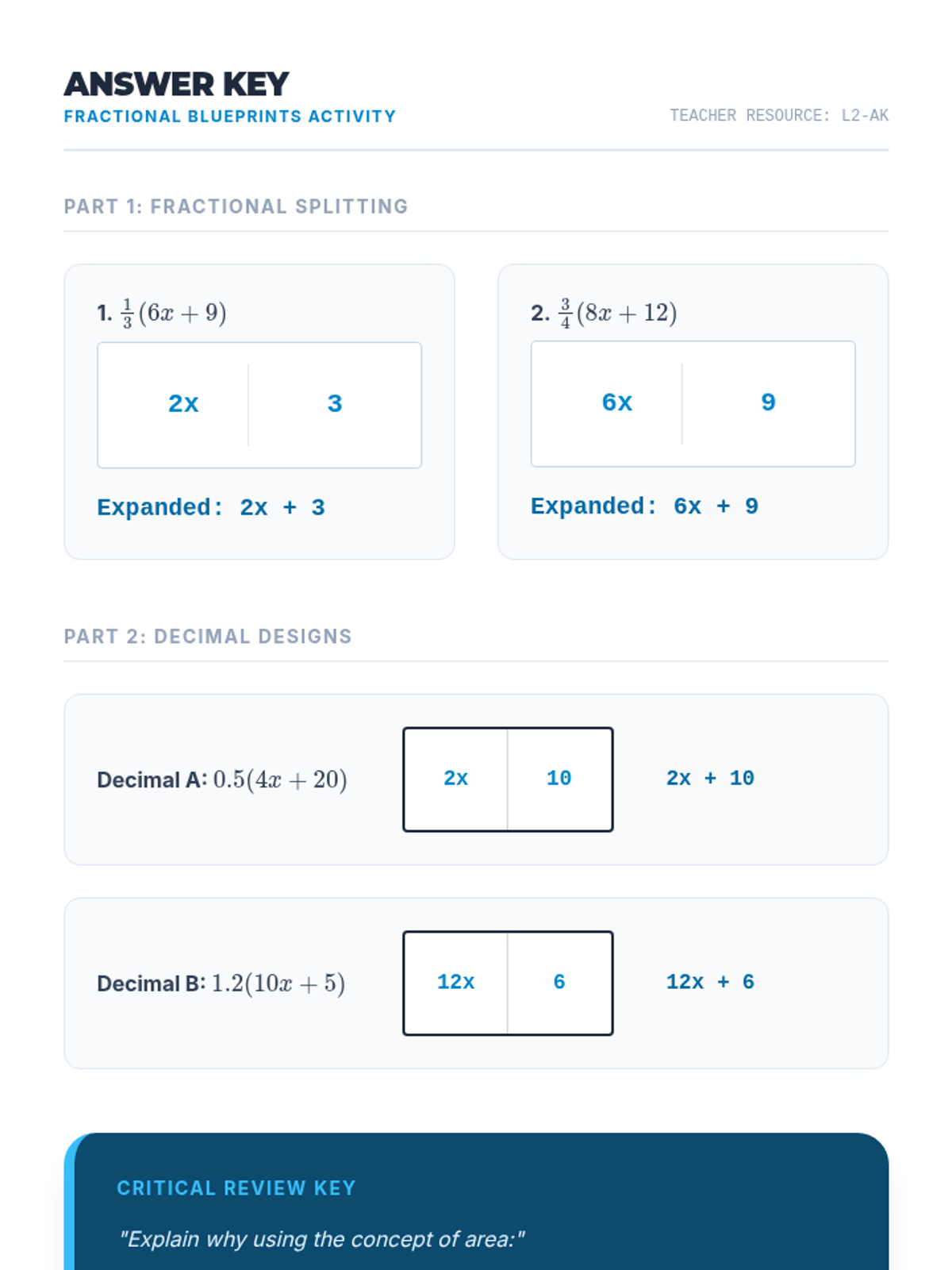Select the 12x + 6 result text

710,983
